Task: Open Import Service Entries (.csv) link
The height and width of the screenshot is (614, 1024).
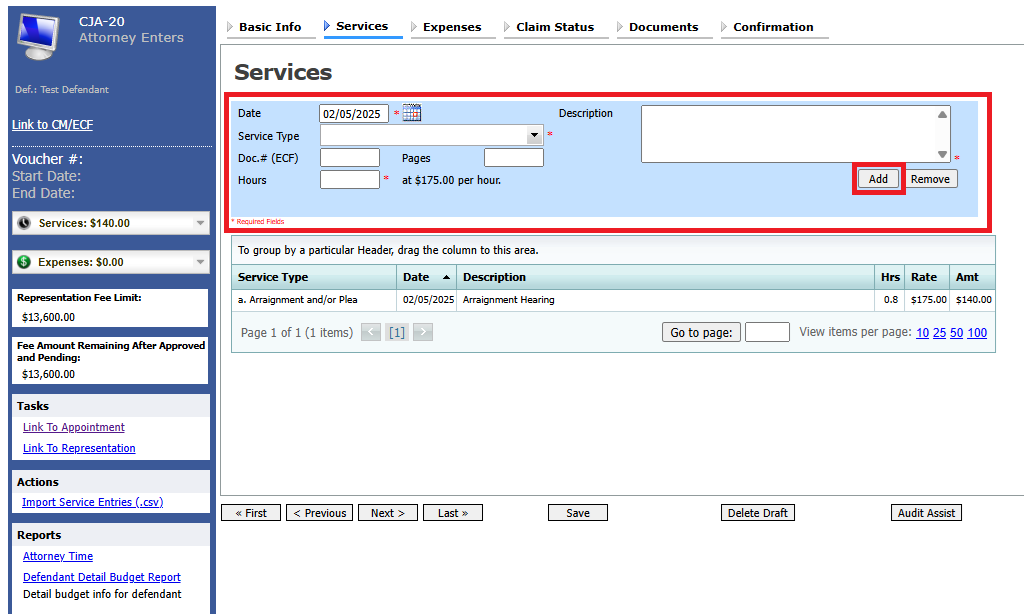Action: (x=92, y=502)
